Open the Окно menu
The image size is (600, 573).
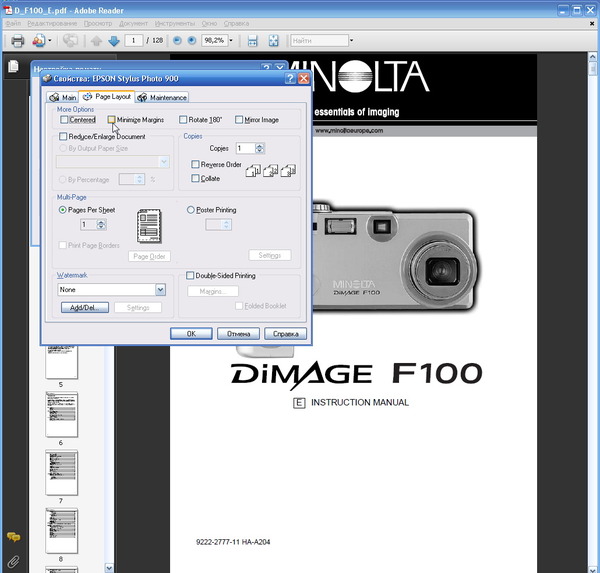(209, 23)
